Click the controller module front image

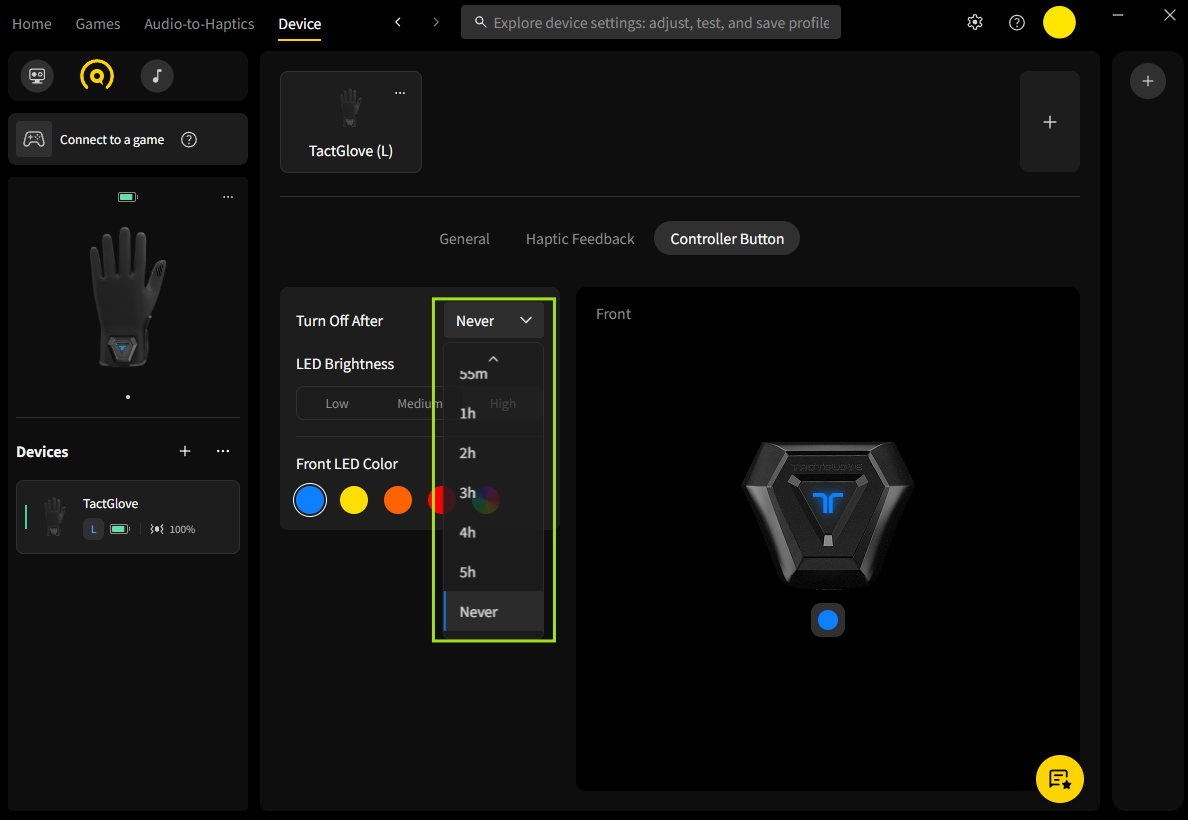click(x=827, y=516)
